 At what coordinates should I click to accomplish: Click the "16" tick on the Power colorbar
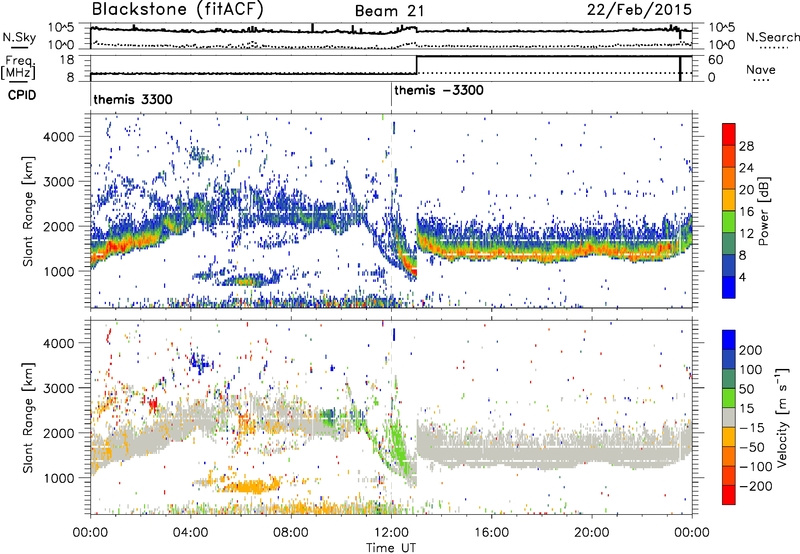746,212
